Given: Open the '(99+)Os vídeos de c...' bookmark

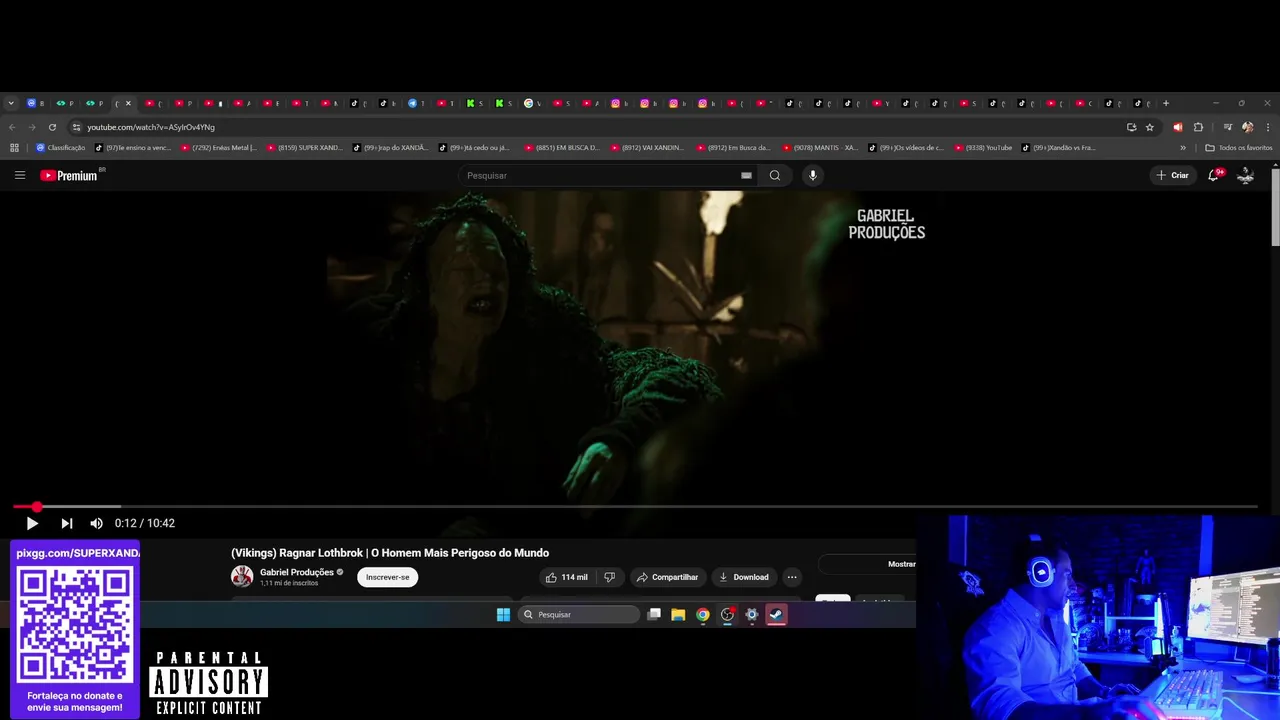Looking at the screenshot, I should point(906,148).
